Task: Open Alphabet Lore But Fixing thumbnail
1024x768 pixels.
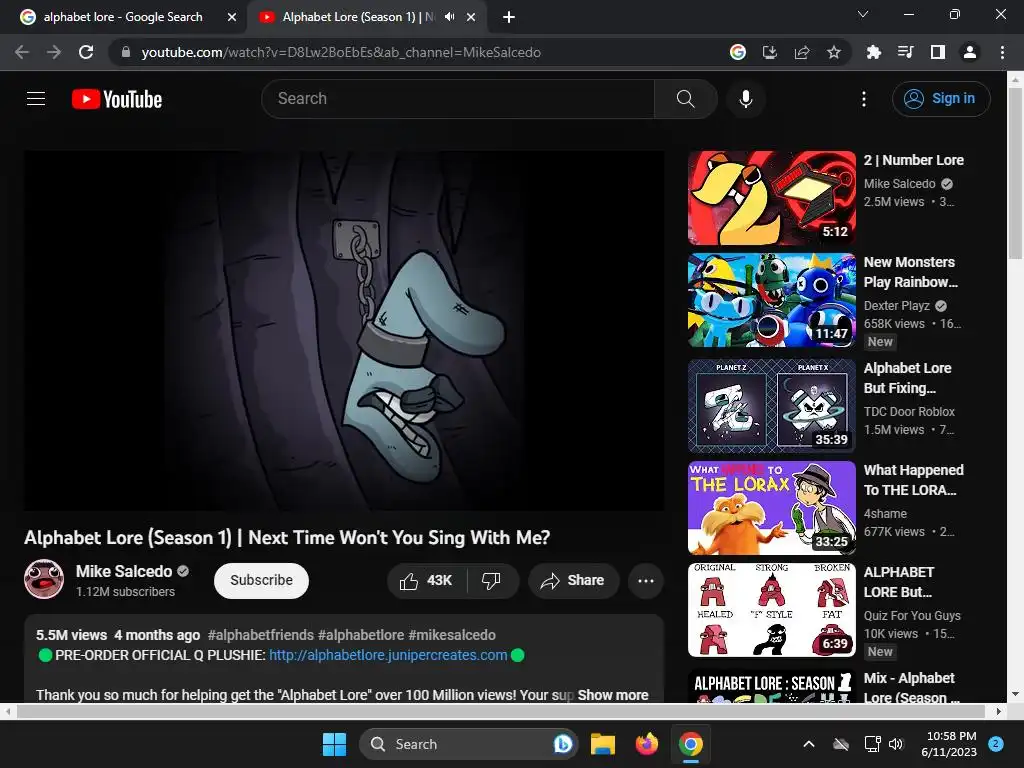Action: point(771,406)
